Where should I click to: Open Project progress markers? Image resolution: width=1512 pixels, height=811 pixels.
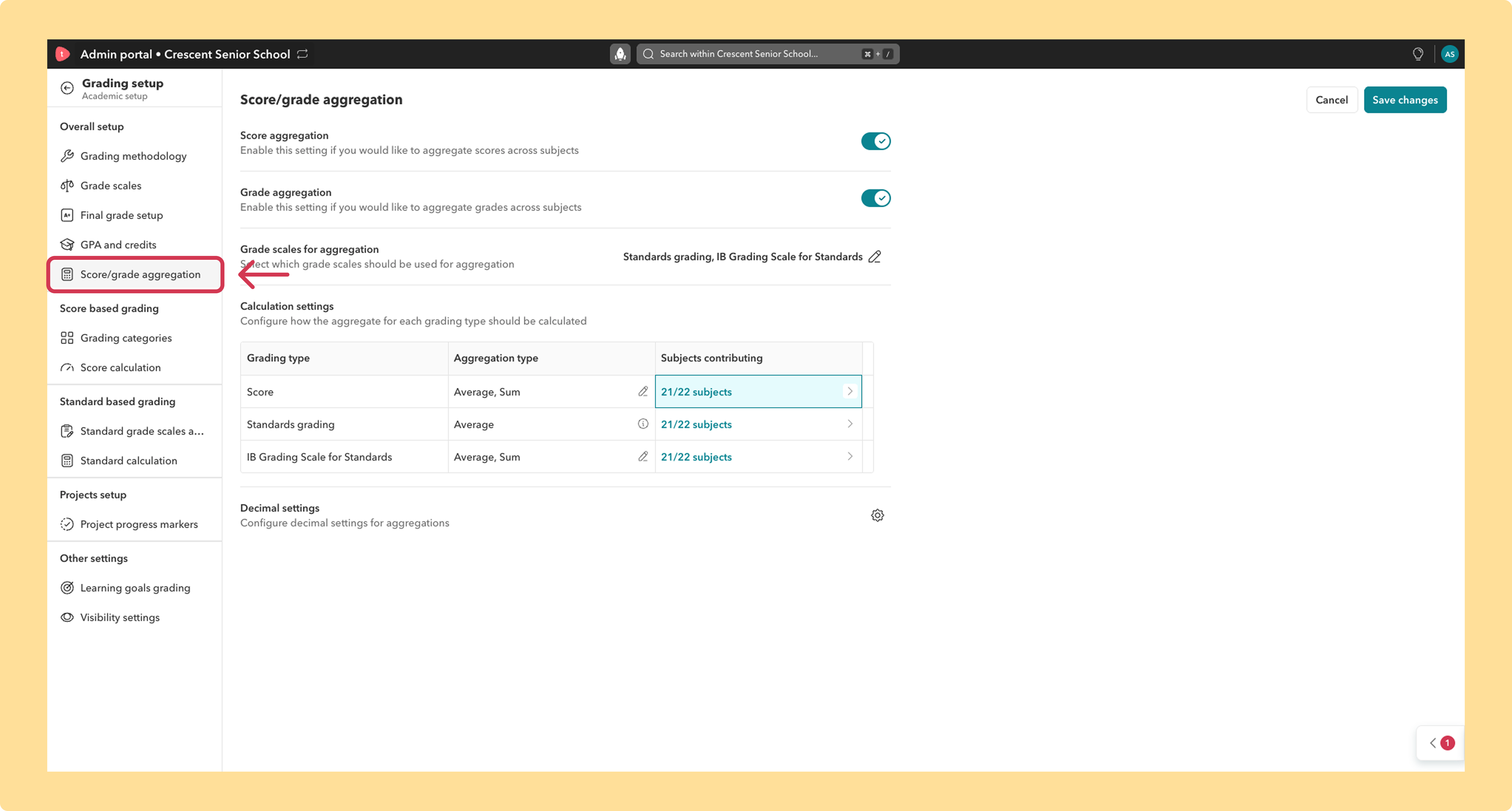coord(134,524)
